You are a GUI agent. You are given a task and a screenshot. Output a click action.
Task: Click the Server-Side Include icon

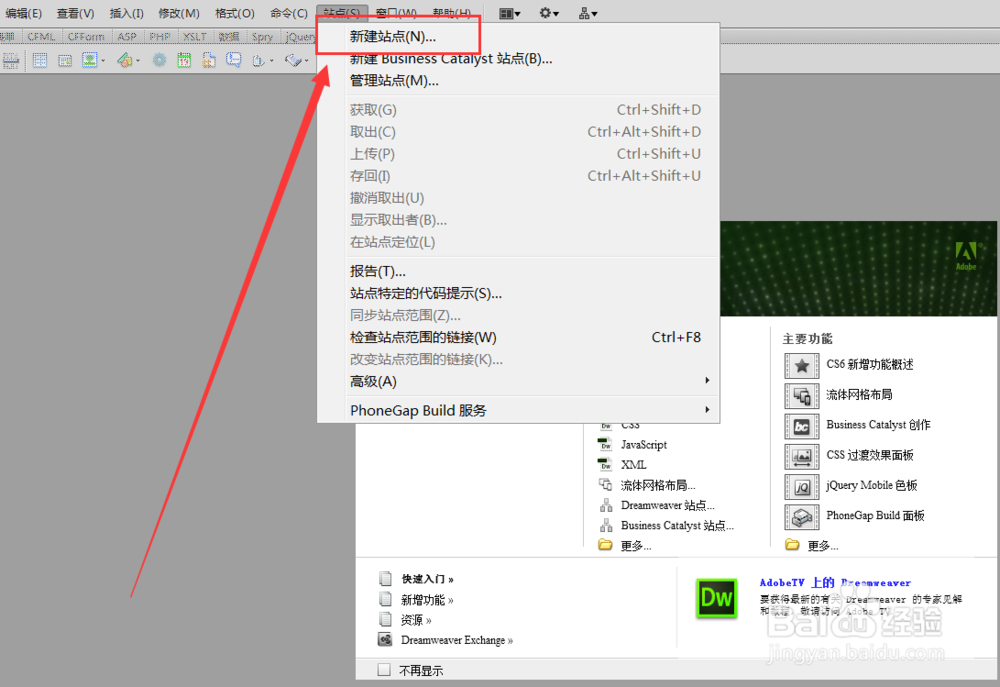209,61
